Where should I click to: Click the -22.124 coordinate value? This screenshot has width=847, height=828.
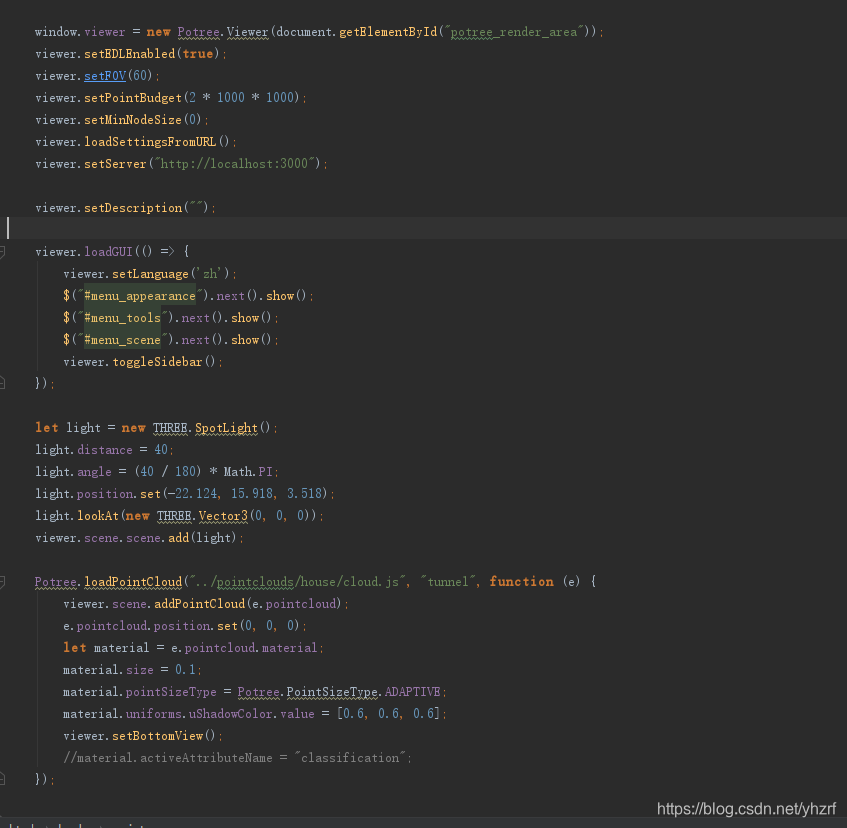(x=192, y=494)
